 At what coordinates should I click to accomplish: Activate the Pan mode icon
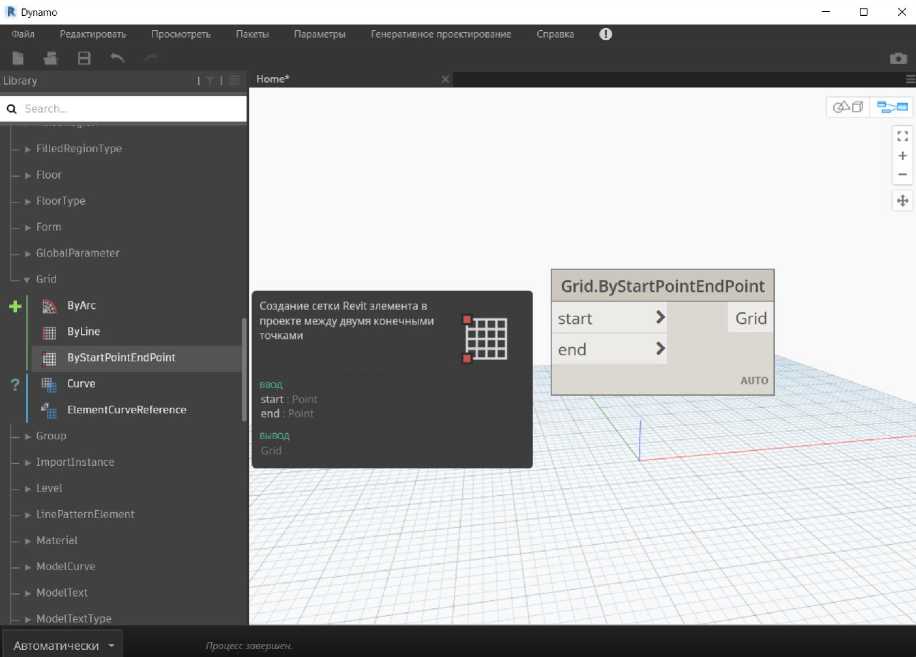pyautogui.click(x=902, y=201)
